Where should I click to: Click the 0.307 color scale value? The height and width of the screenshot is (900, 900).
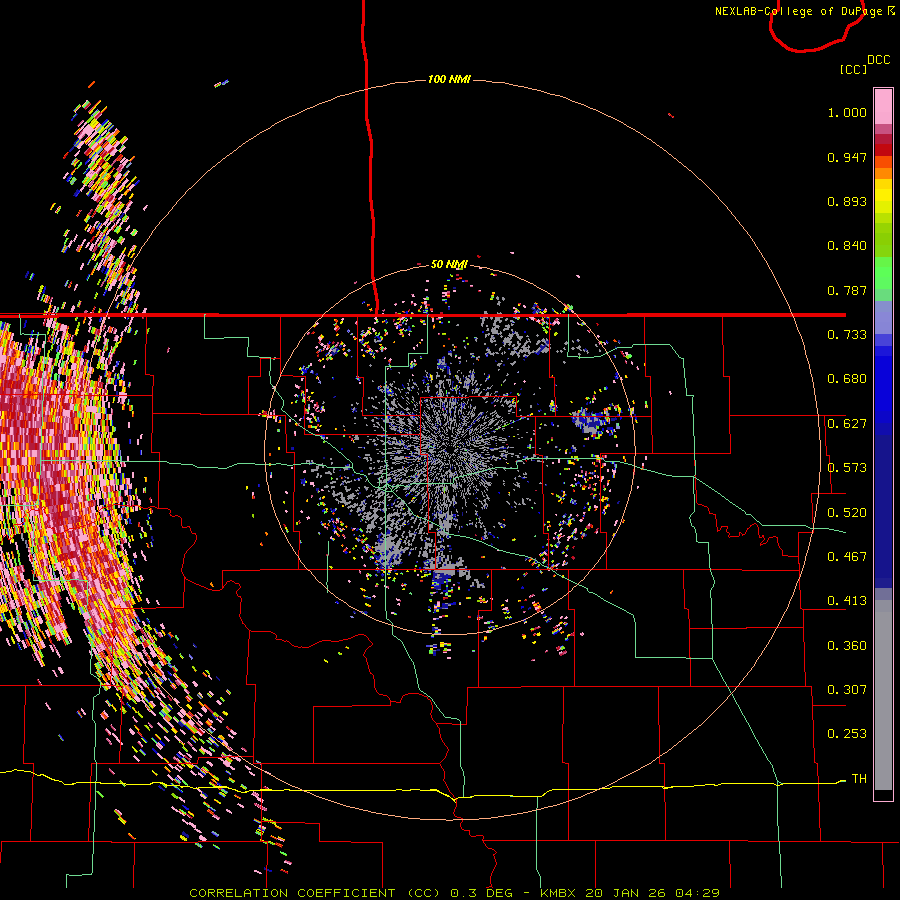pyautogui.click(x=847, y=690)
